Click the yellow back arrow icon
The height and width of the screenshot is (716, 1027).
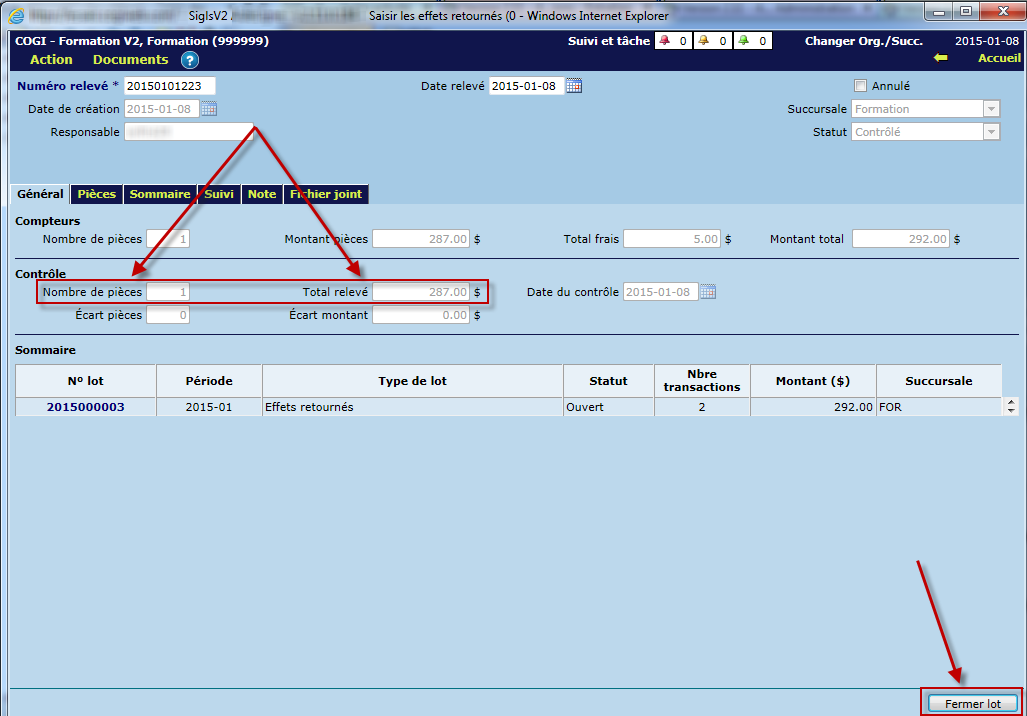point(940,59)
